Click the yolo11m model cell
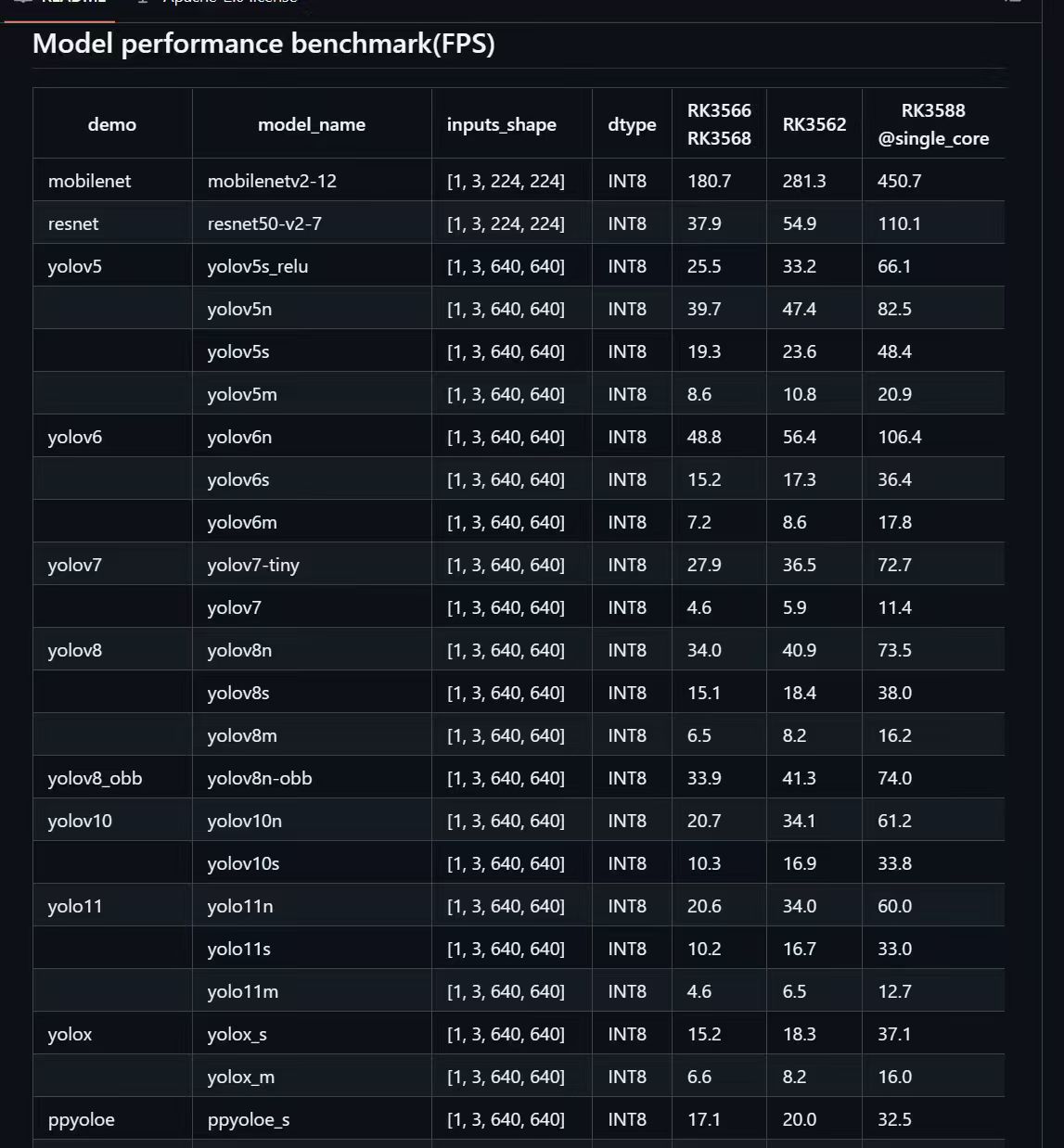 243,991
